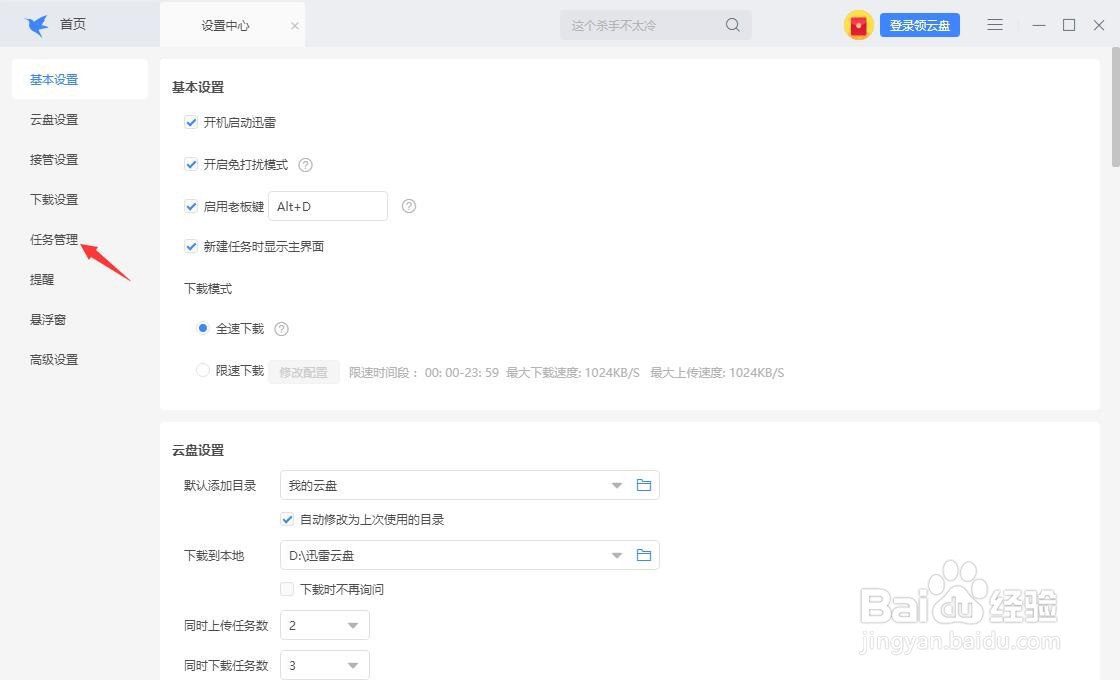The width and height of the screenshot is (1120, 680).
Task: Click 登录领云盘 button
Action: tap(919, 26)
